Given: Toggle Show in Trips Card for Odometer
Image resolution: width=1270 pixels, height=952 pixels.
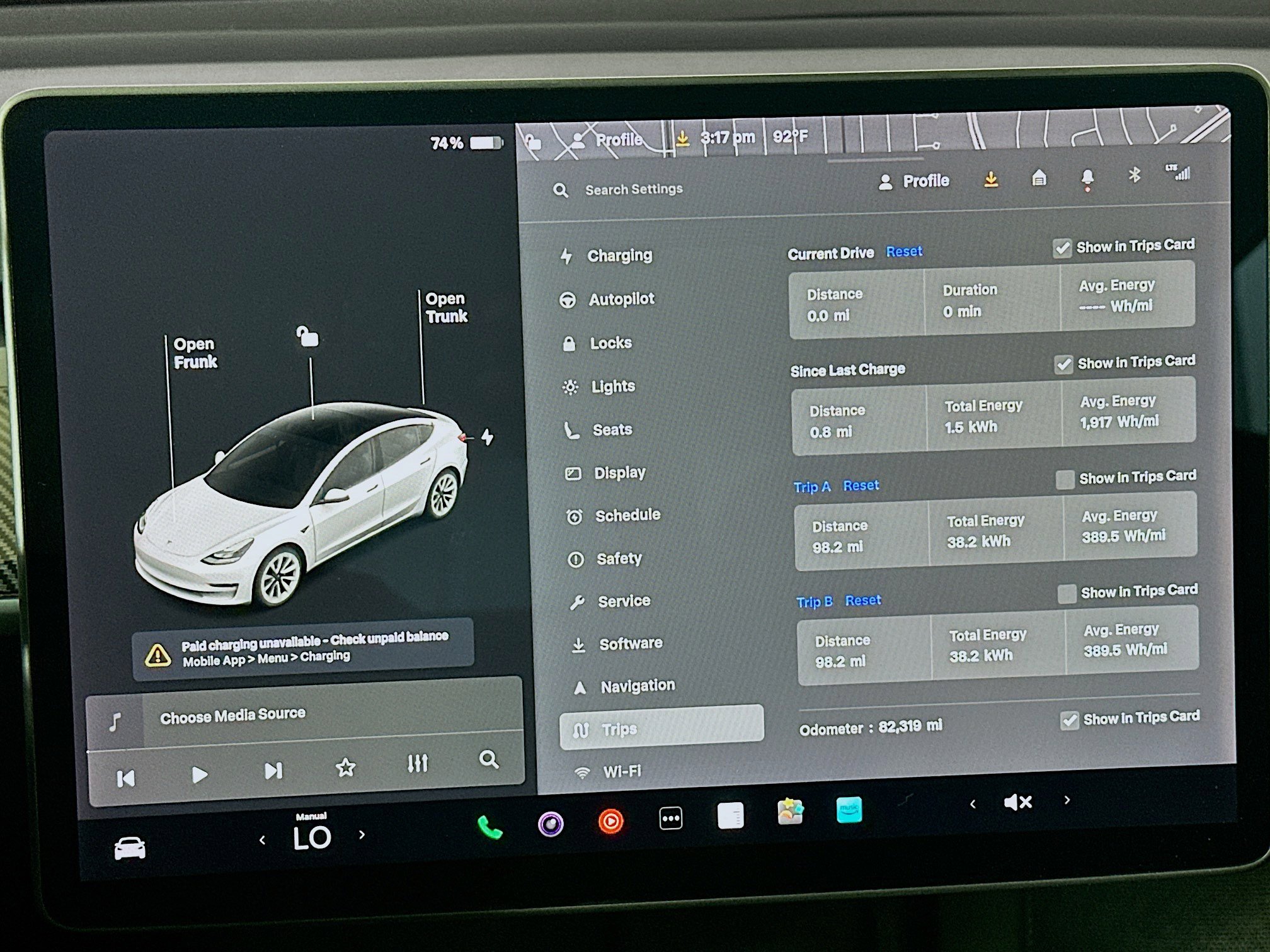Looking at the screenshot, I should pos(1069,720).
